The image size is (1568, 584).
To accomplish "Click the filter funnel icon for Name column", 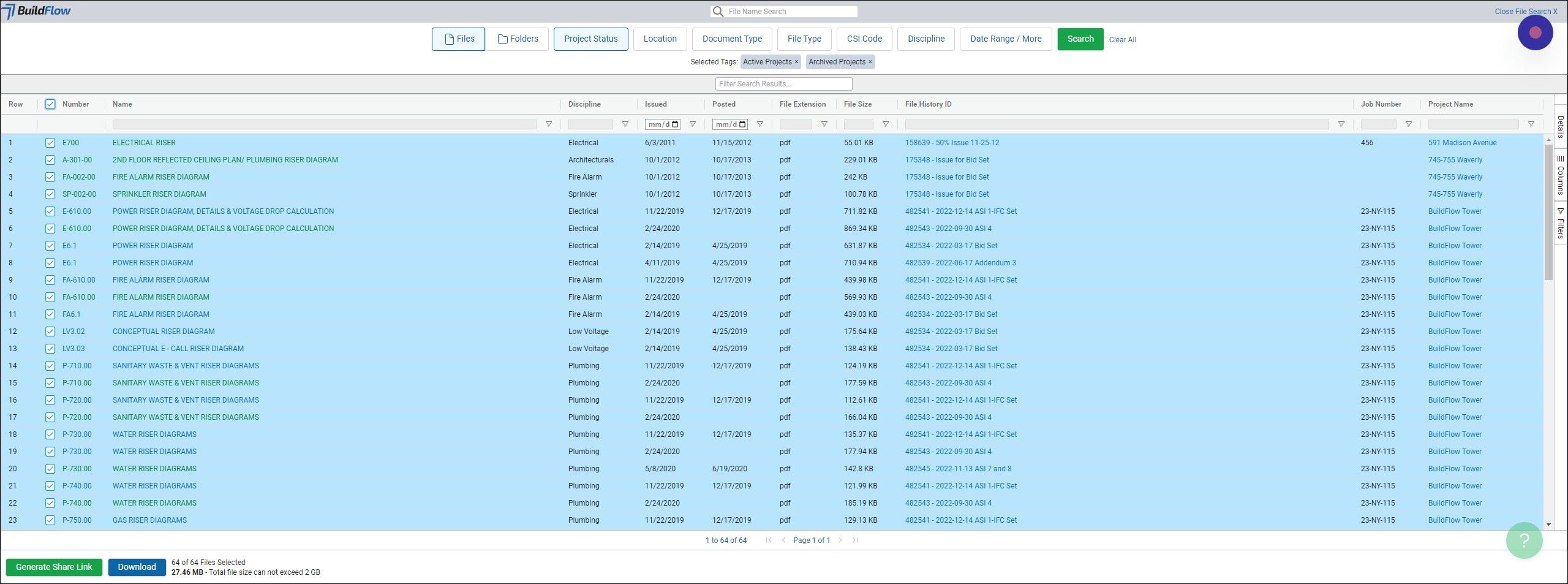I will point(548,124).
